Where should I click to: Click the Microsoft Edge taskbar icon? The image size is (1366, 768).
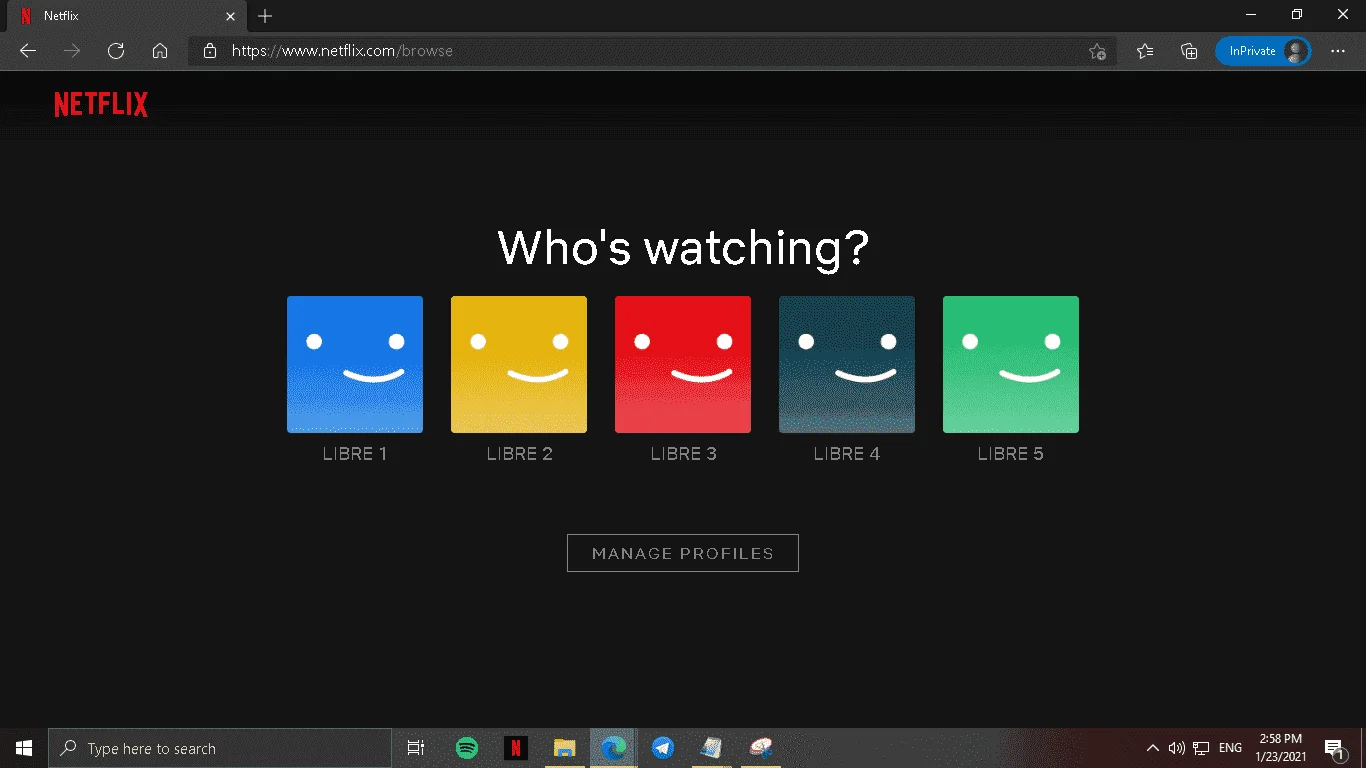pyautogui.click(x=613, y=748)
